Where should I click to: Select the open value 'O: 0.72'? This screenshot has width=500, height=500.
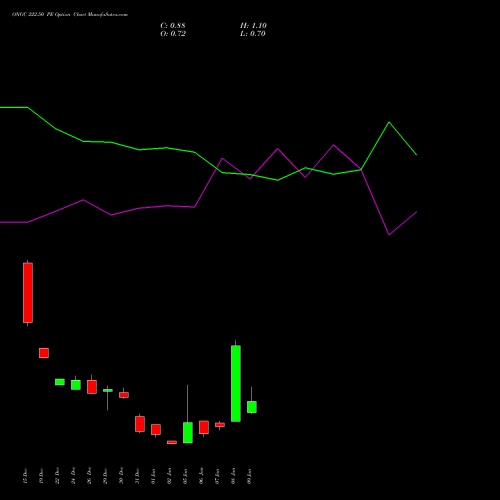pos(173,34)
